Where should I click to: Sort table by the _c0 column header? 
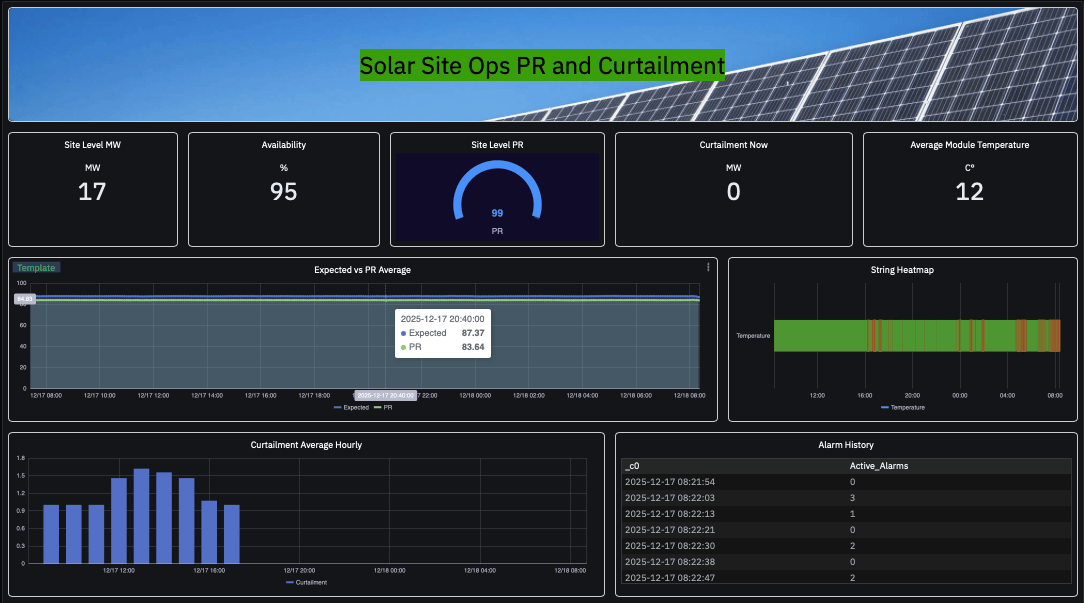[x=632, y=466]
